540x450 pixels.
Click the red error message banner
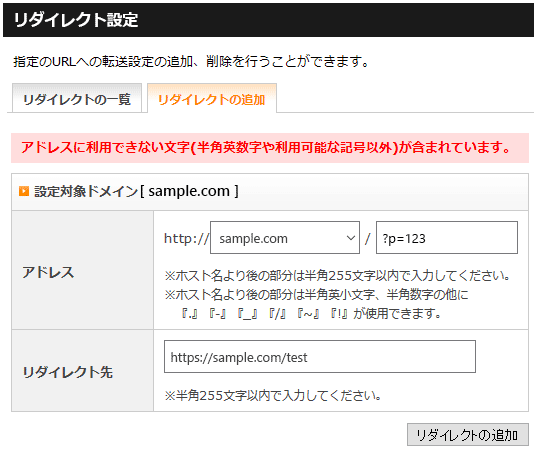[270, 148]
